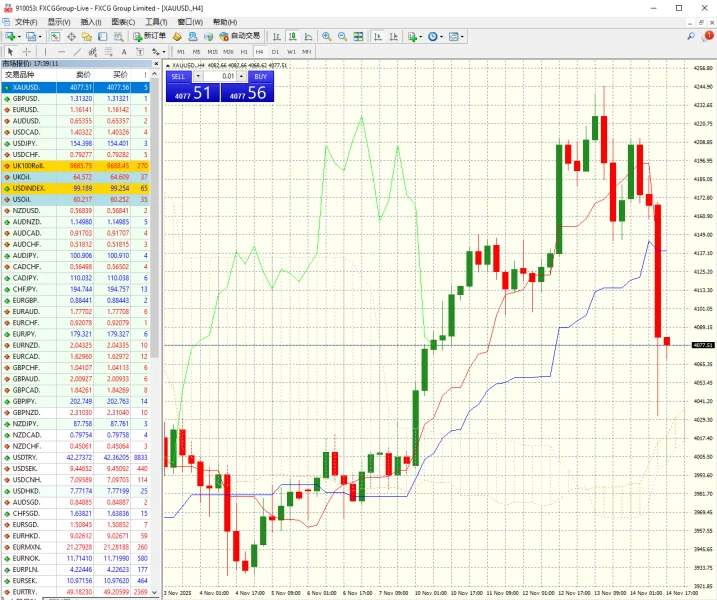Toggle the Market Watch window
This screenshot has height=600, width=717.
pyautogui.click(x=55, y=37)
